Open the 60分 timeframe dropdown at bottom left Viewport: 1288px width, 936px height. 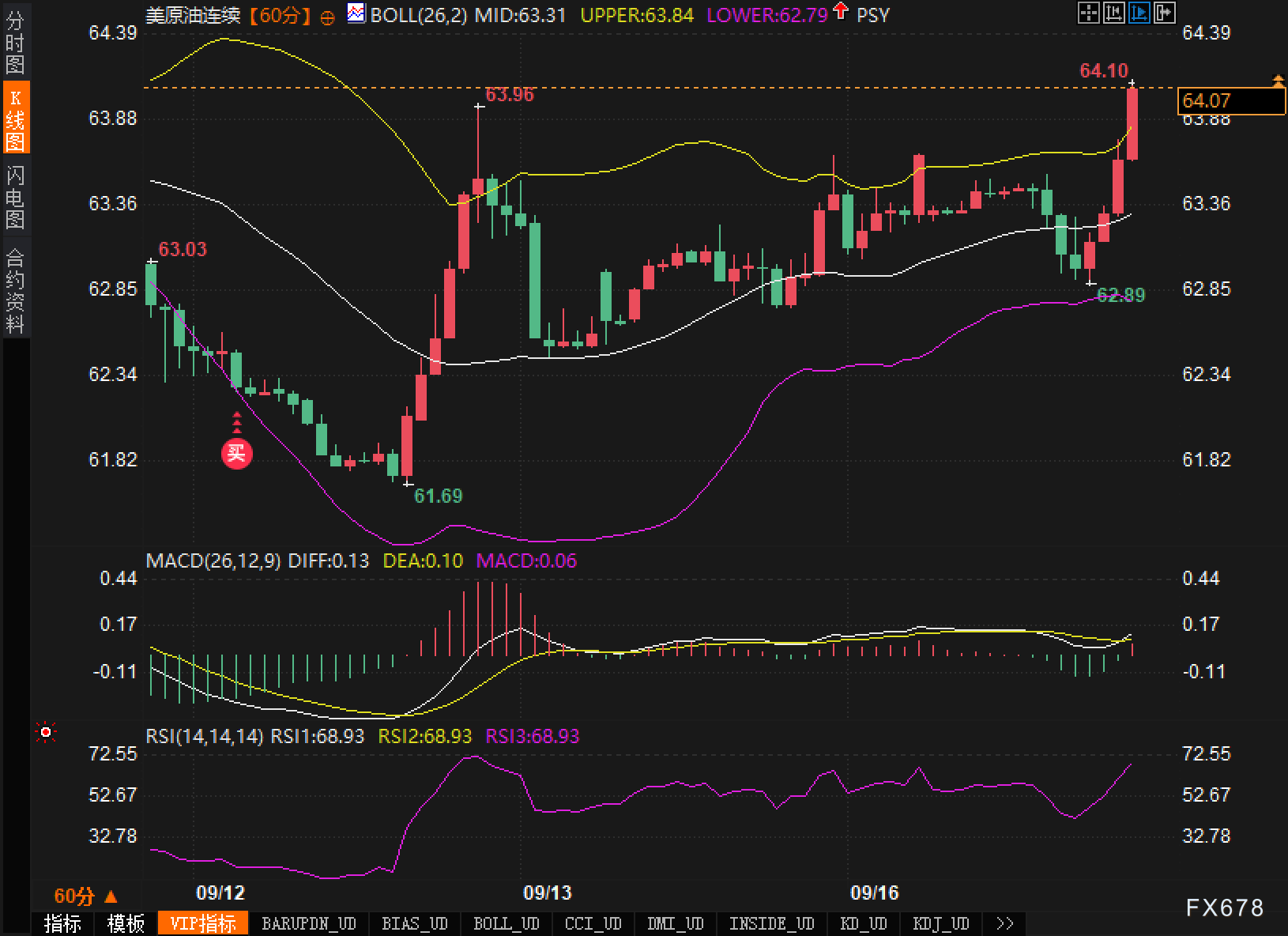(x=85, y=896)
